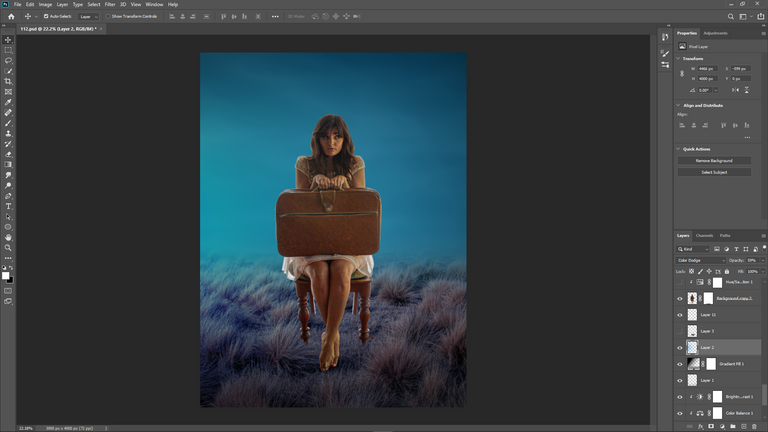Create a new group folder
Screen dimensions: 768x432
coord(733,427)
